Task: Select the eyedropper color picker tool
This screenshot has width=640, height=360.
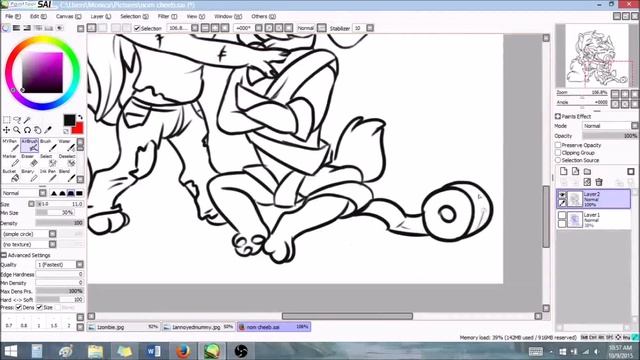Action: click(x=48, y=130)
